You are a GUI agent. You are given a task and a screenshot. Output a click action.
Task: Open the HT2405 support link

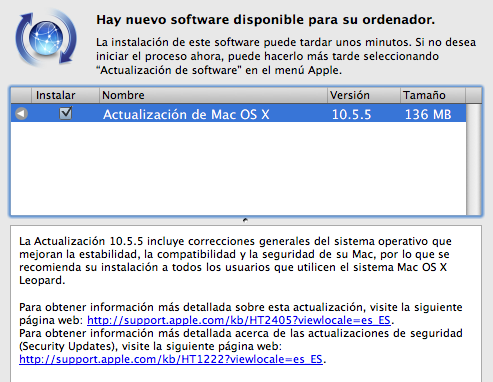(x=239, y=320)
